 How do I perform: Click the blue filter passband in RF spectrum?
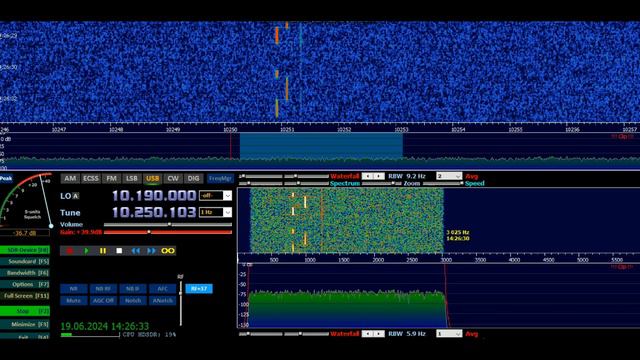click(321, 146)
